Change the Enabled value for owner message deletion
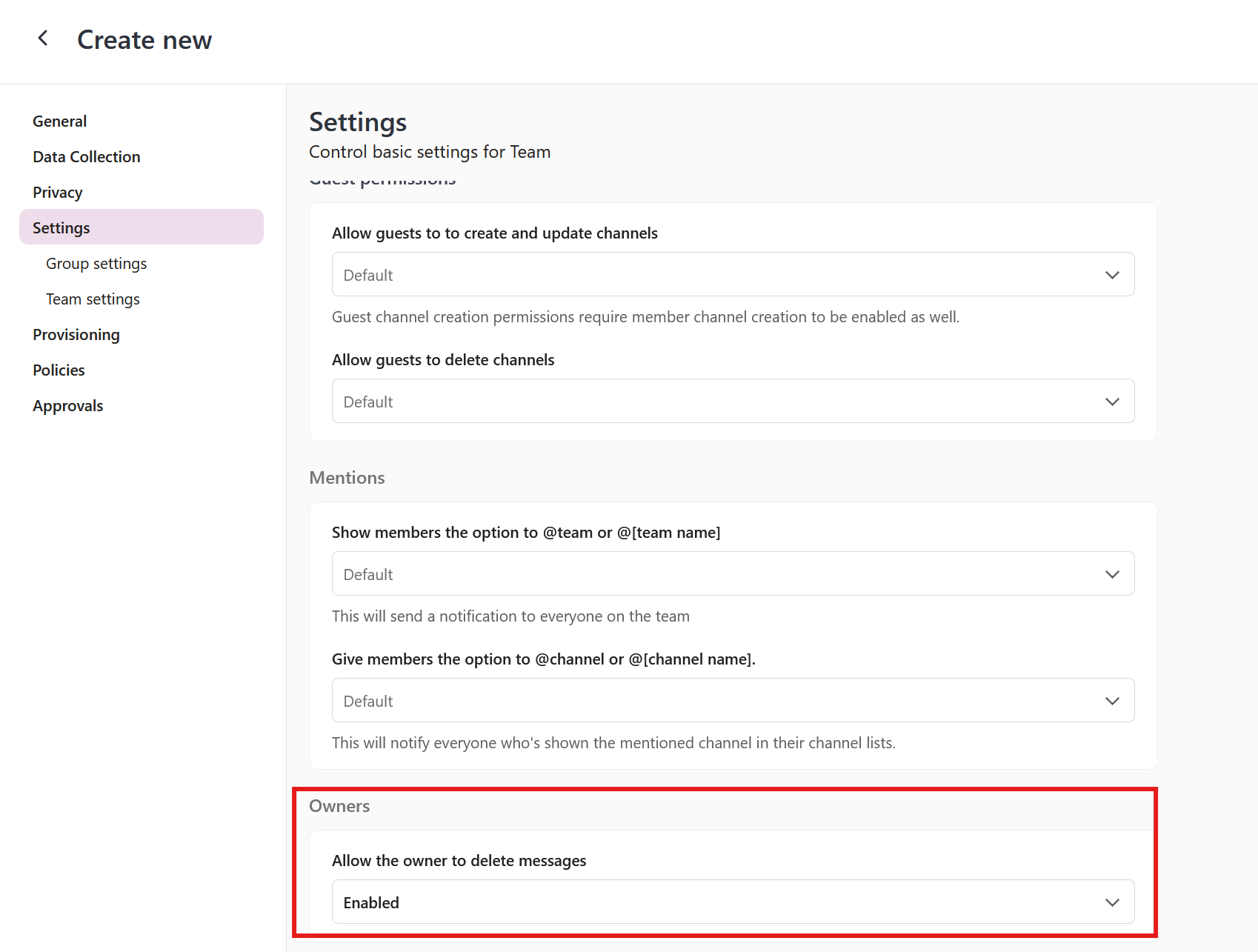This screenshot has width=1258, height=952. coord(732,902)
